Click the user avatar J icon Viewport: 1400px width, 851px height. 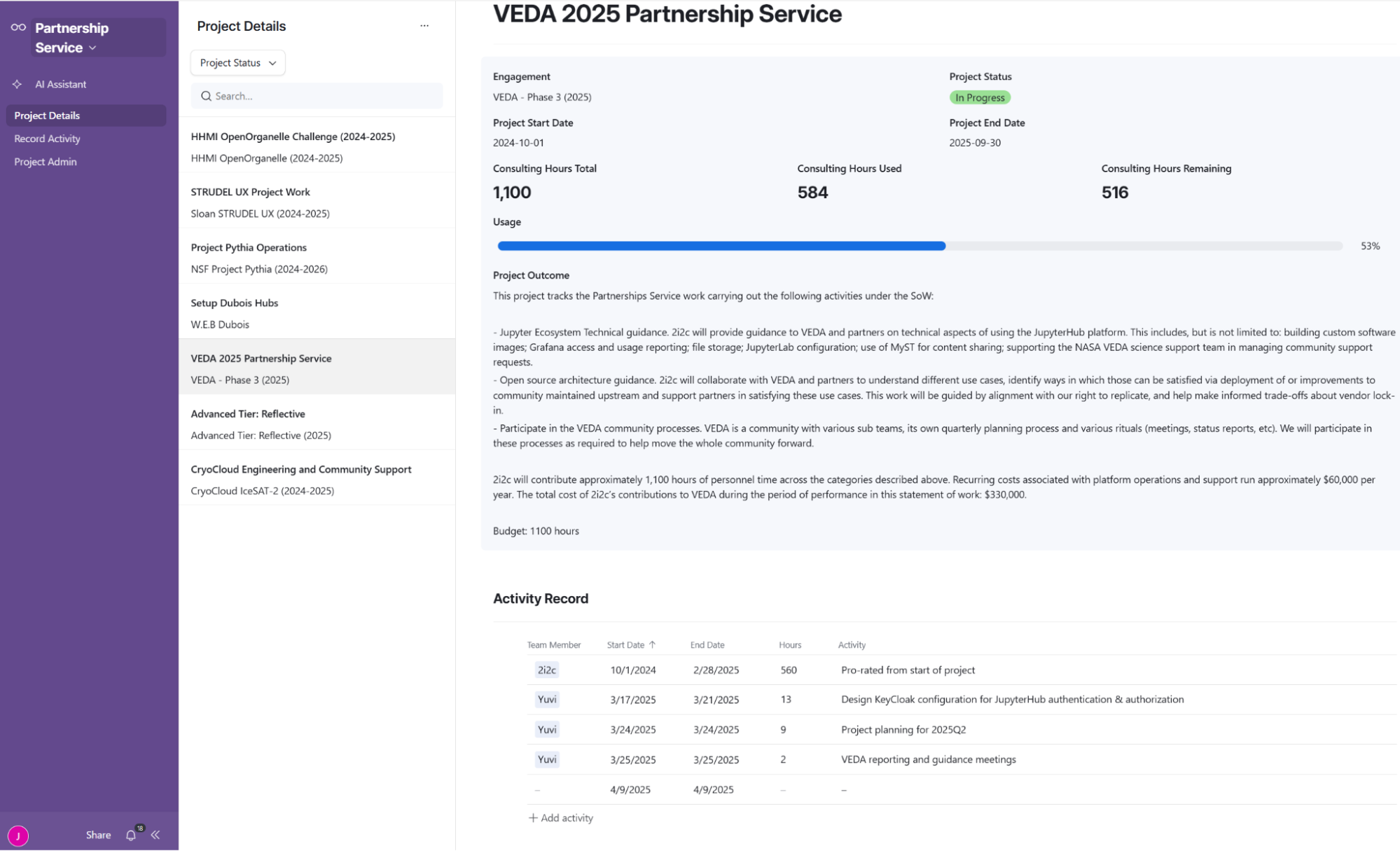[x=18, y=835]
